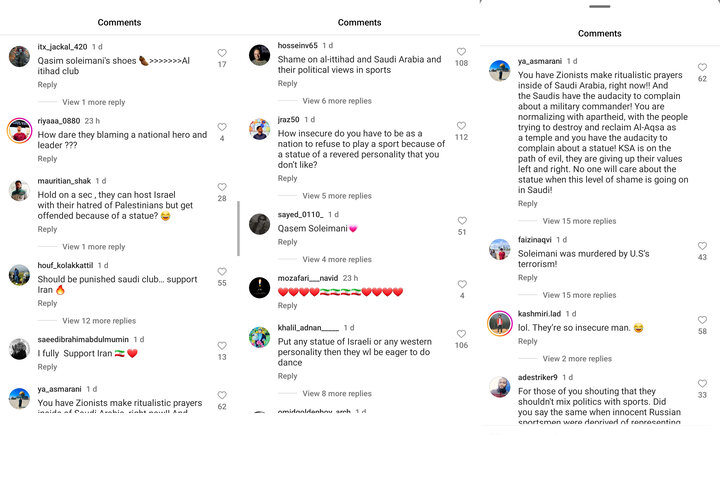
Task: Like mauritian_shak's comment
Action: click(222, 187)
